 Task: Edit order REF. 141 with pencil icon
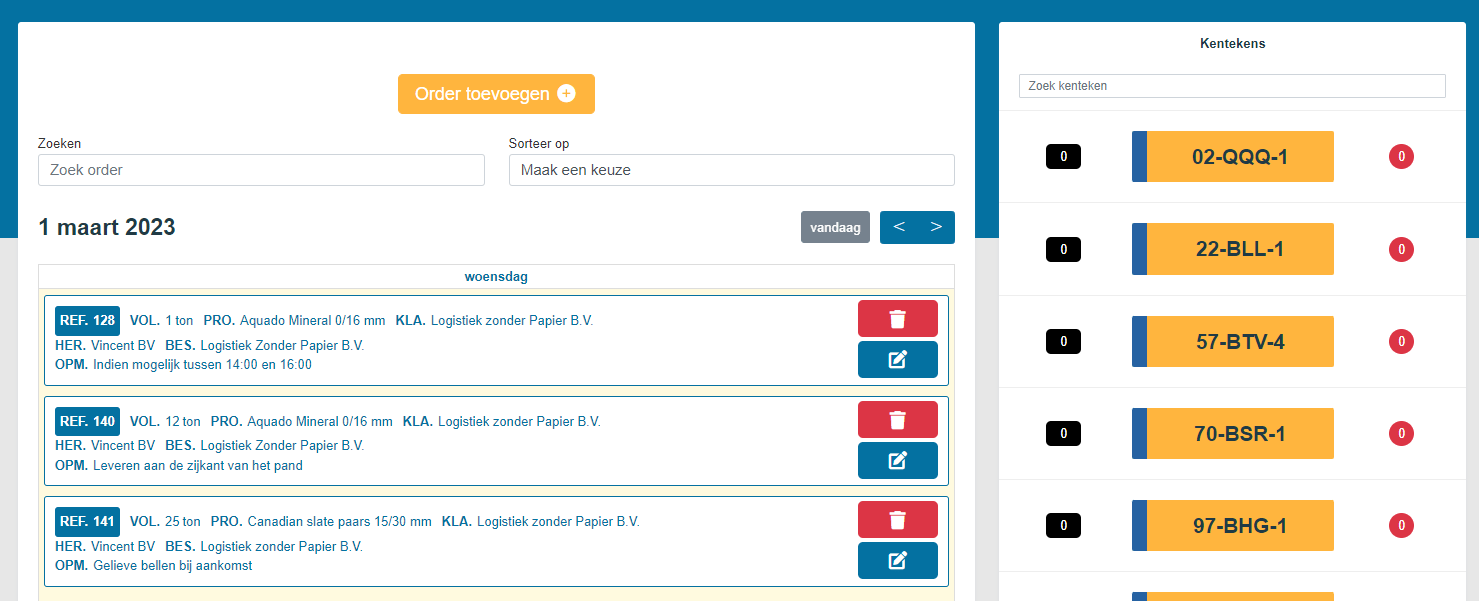coord(897,561)
